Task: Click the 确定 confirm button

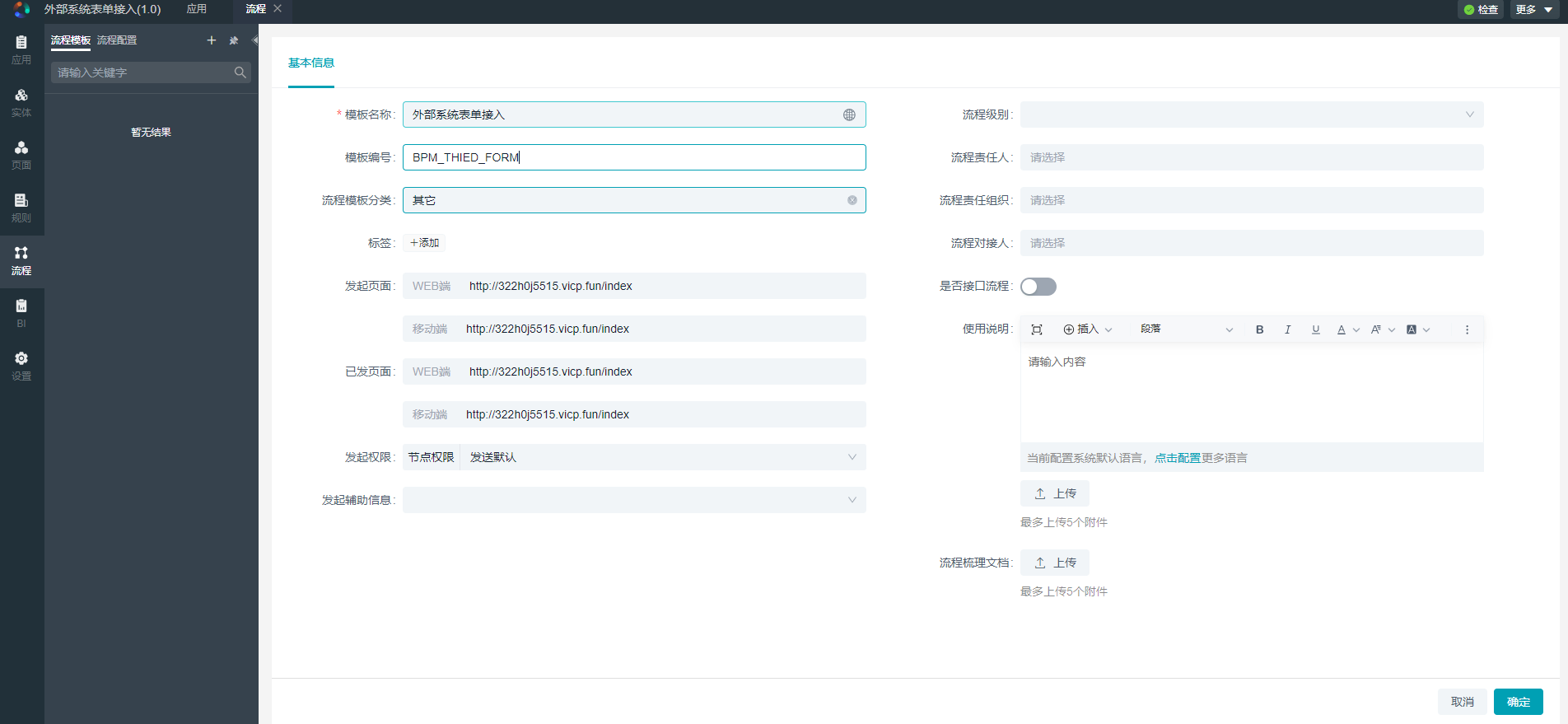Action: [1518, 702]
